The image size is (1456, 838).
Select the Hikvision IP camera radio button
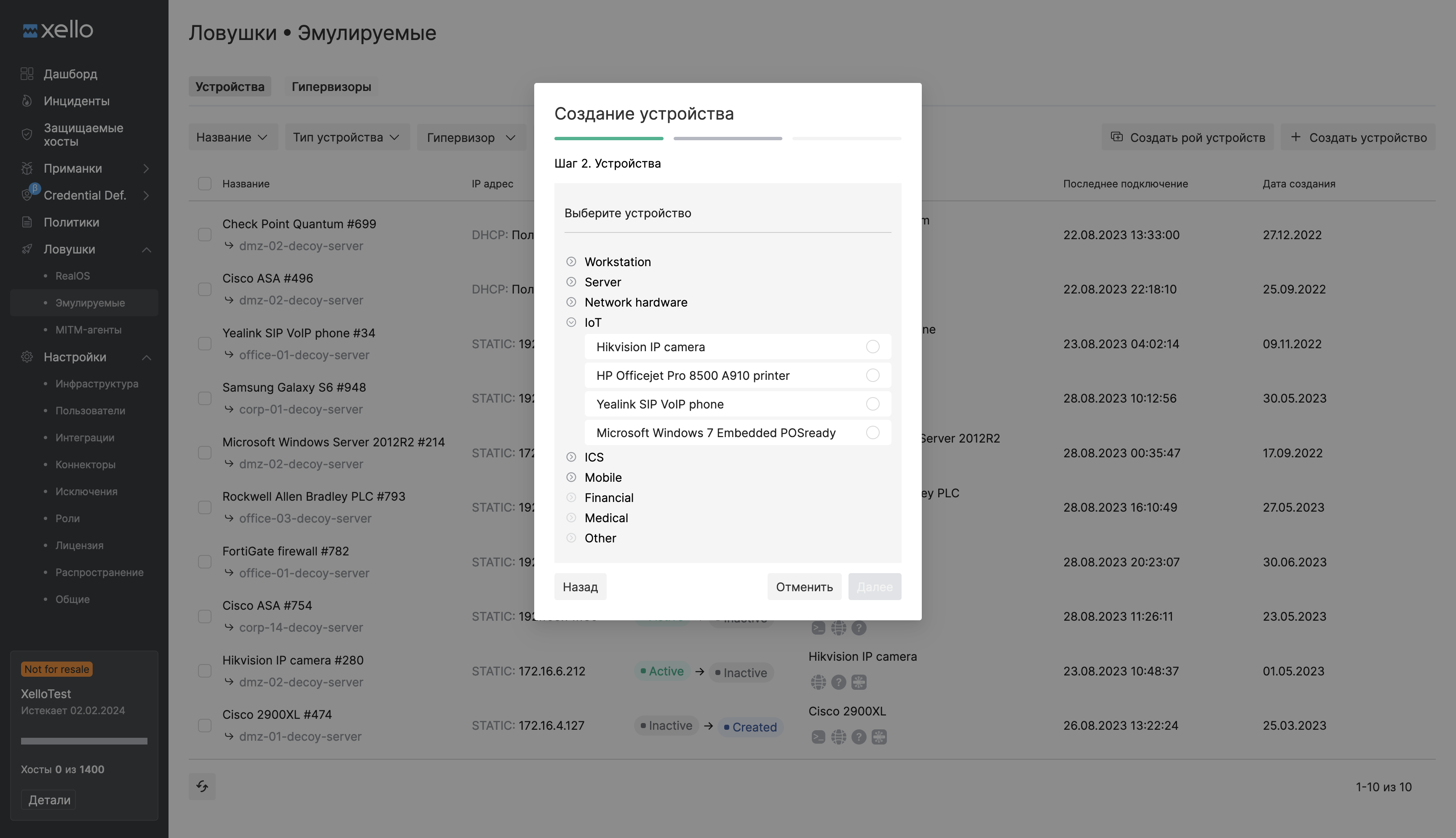coord(872,347)
